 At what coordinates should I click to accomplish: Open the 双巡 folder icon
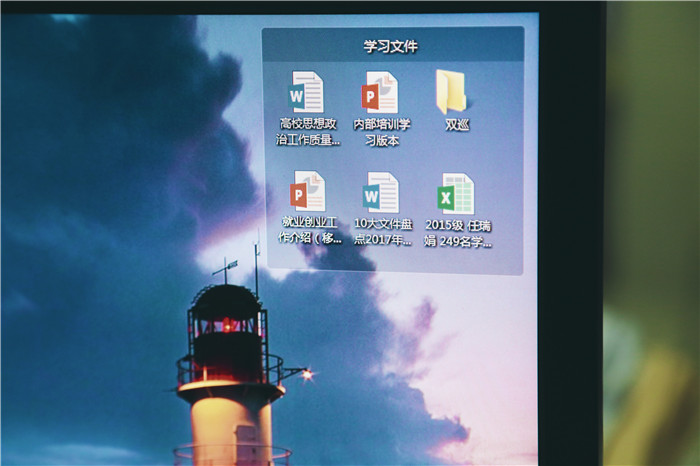click(x=452, y=91)
